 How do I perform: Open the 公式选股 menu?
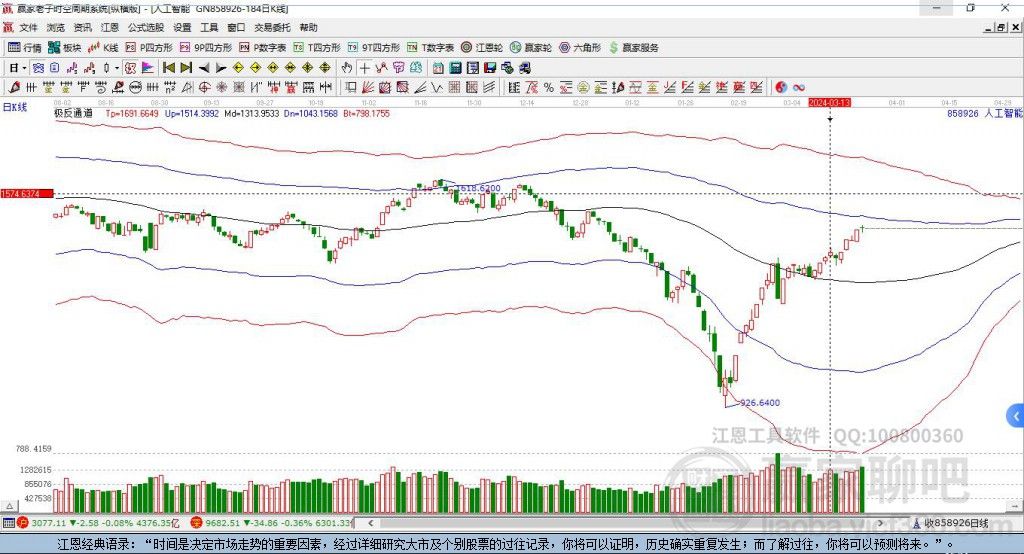click(x=146, y=27)
